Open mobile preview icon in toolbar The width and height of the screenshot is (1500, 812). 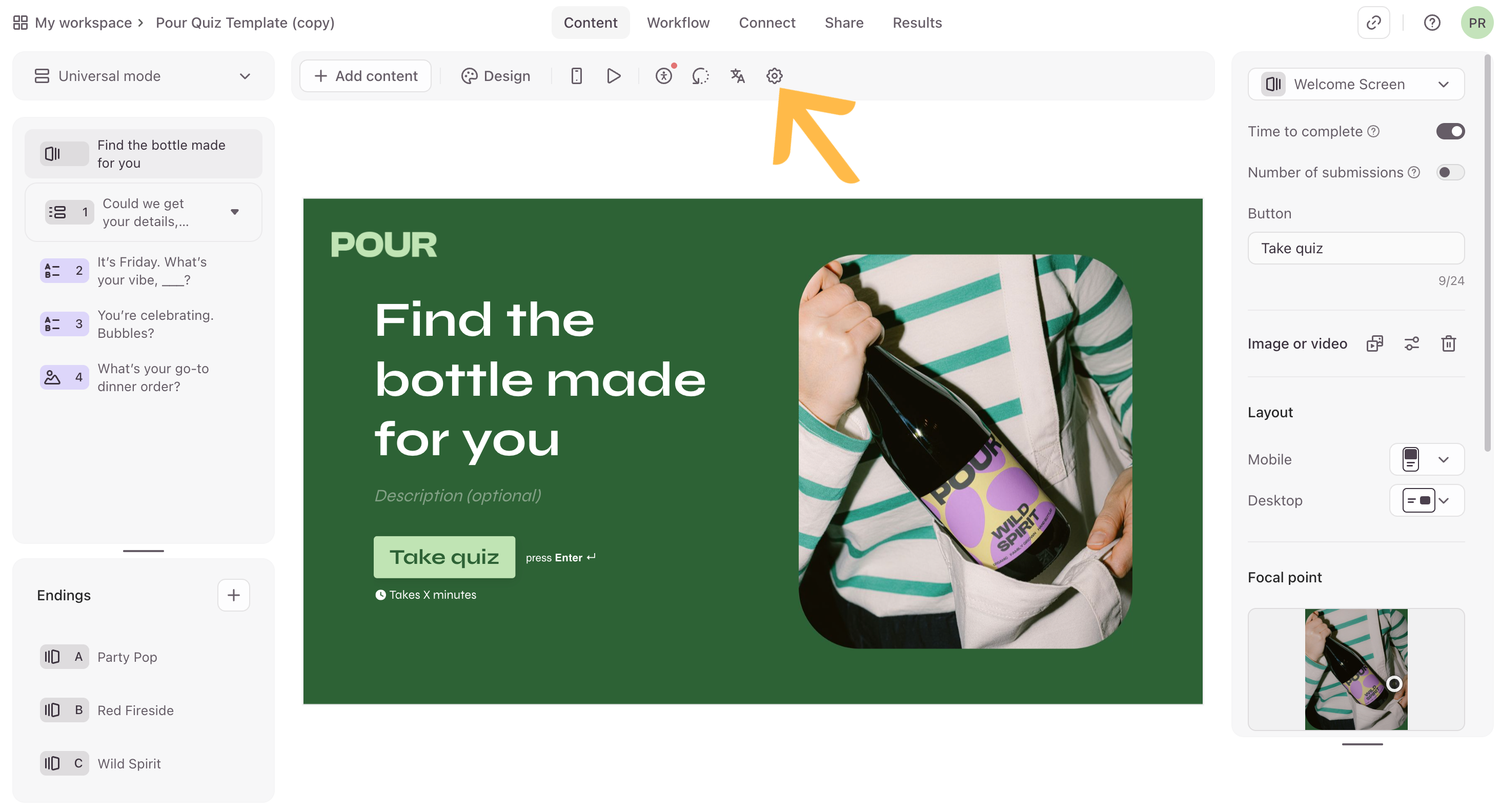576,76
